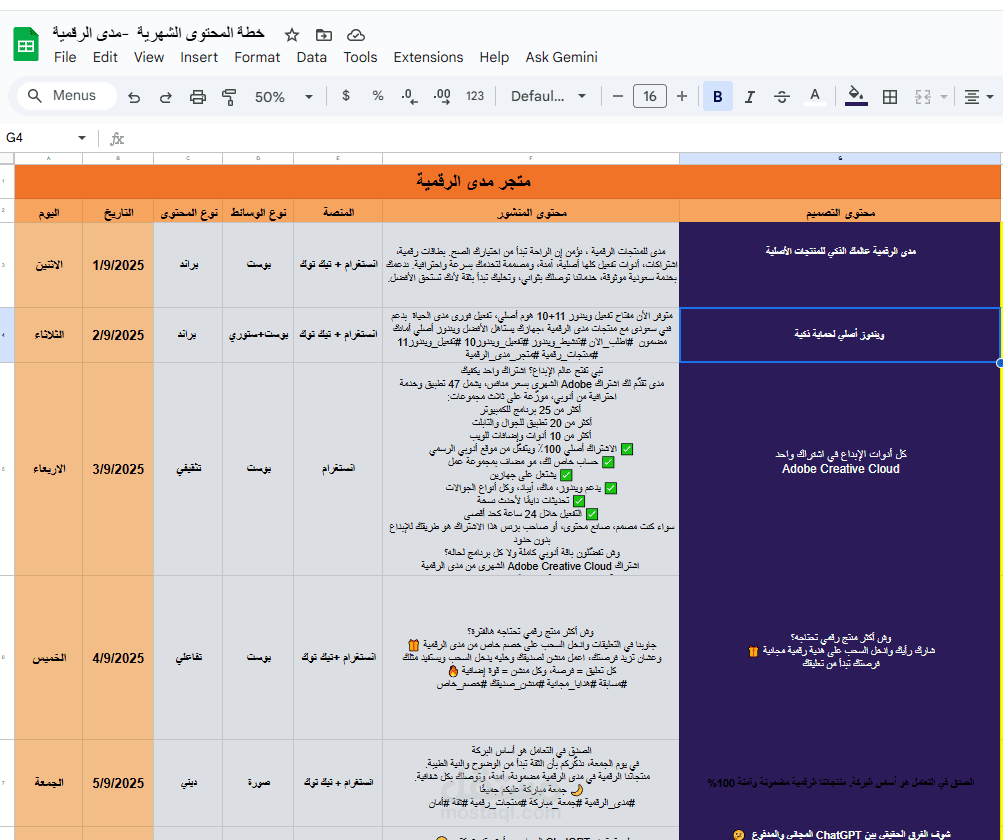Decrease font size with minus
The height and width of the screenshot is (840, 1003).
point(617,96)
